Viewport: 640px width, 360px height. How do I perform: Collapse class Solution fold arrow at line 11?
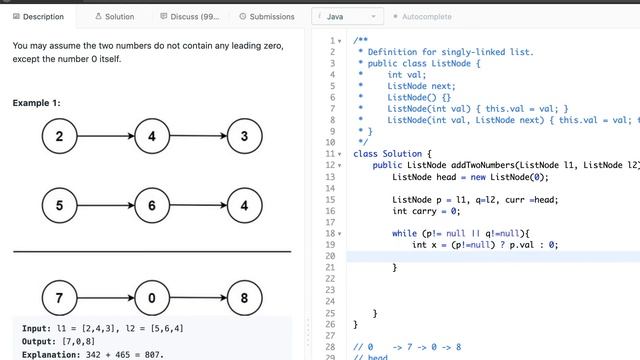(x=340, y=154)
